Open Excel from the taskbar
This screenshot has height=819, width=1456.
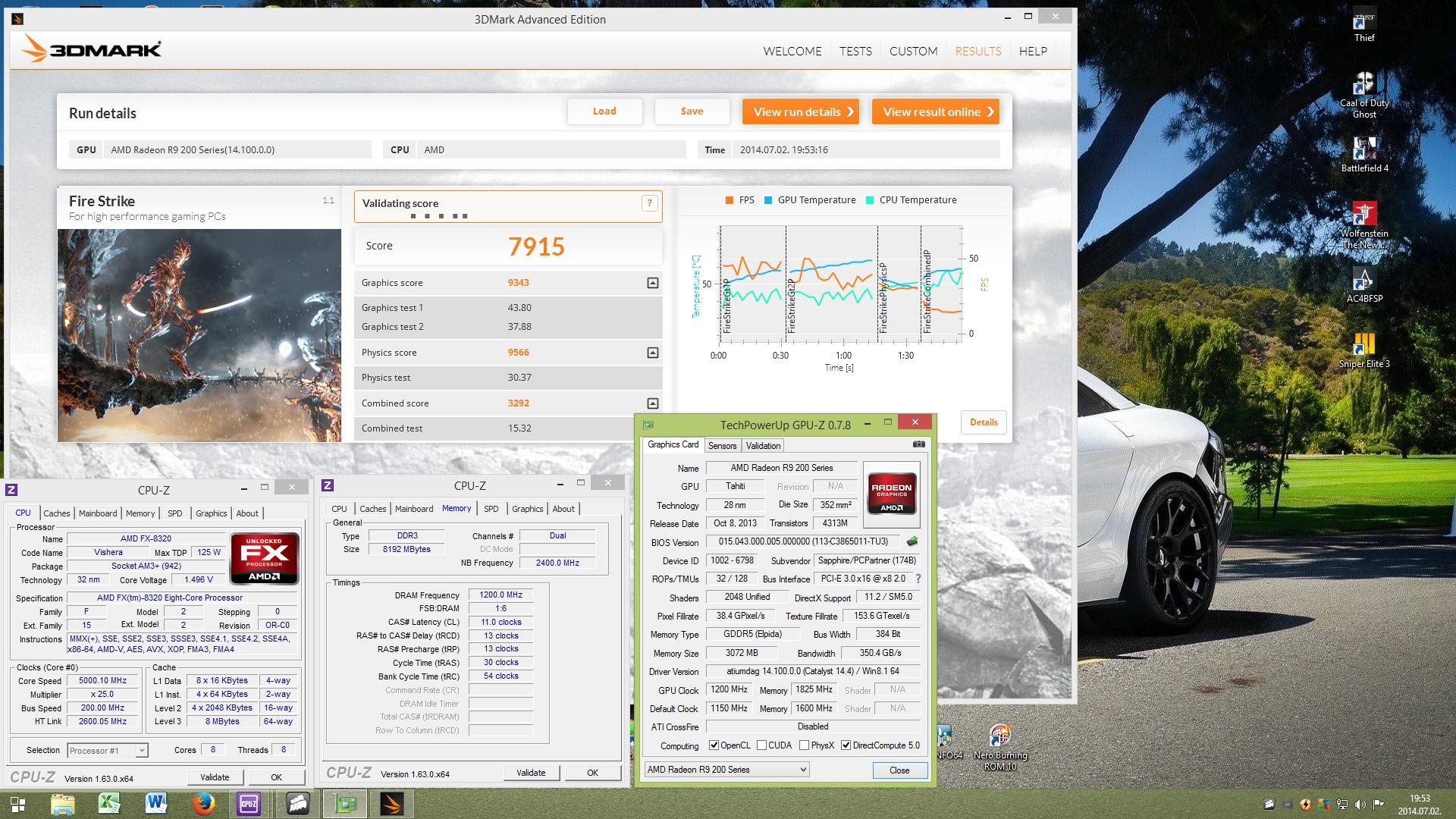[110, 803]
